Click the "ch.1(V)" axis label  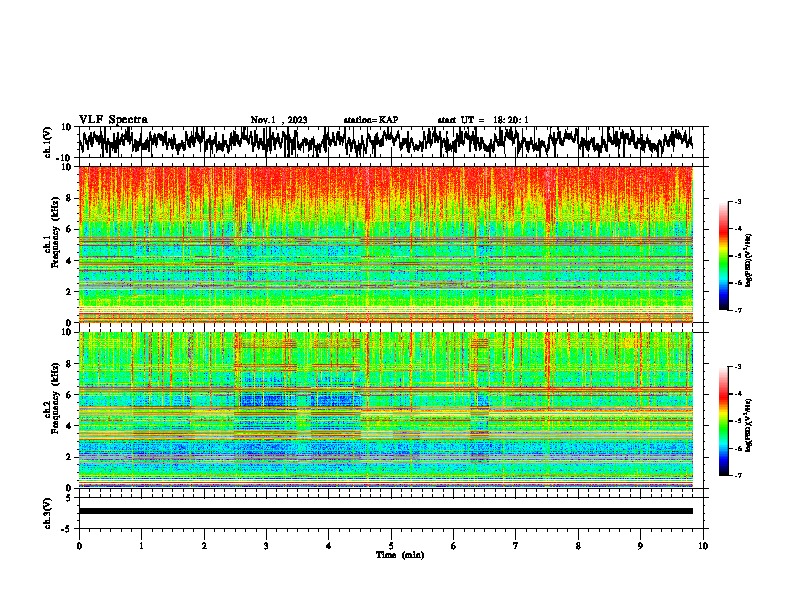tap(48, 142)
